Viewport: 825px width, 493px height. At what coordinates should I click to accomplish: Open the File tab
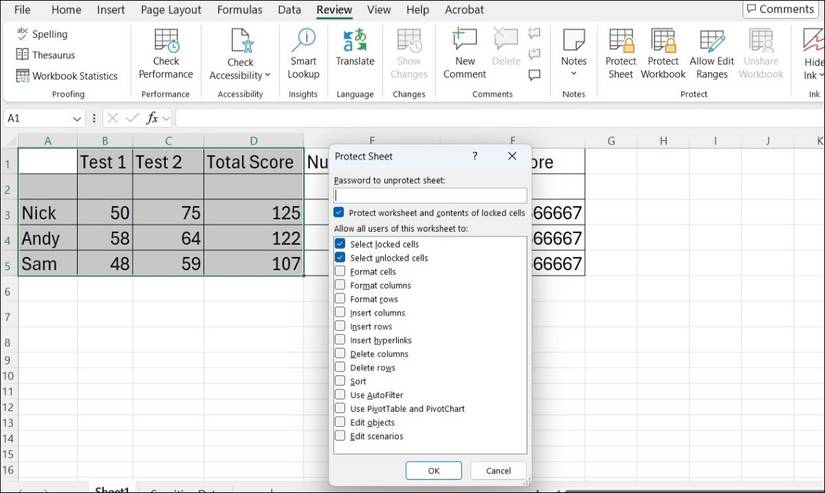[x=22, y=9]
